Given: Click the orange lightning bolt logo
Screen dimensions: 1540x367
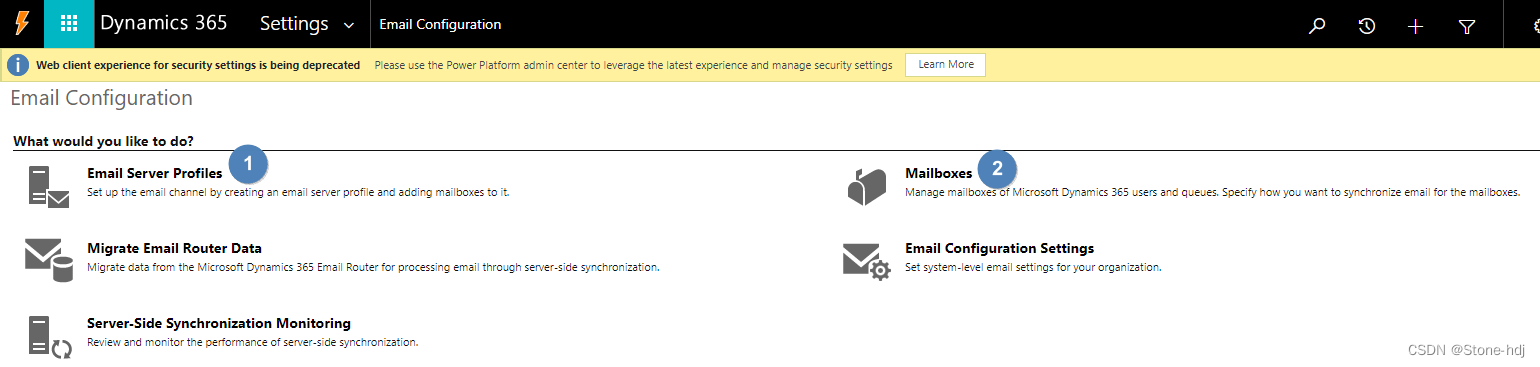Looking at the screenshot, I should [x=21, y=23].
